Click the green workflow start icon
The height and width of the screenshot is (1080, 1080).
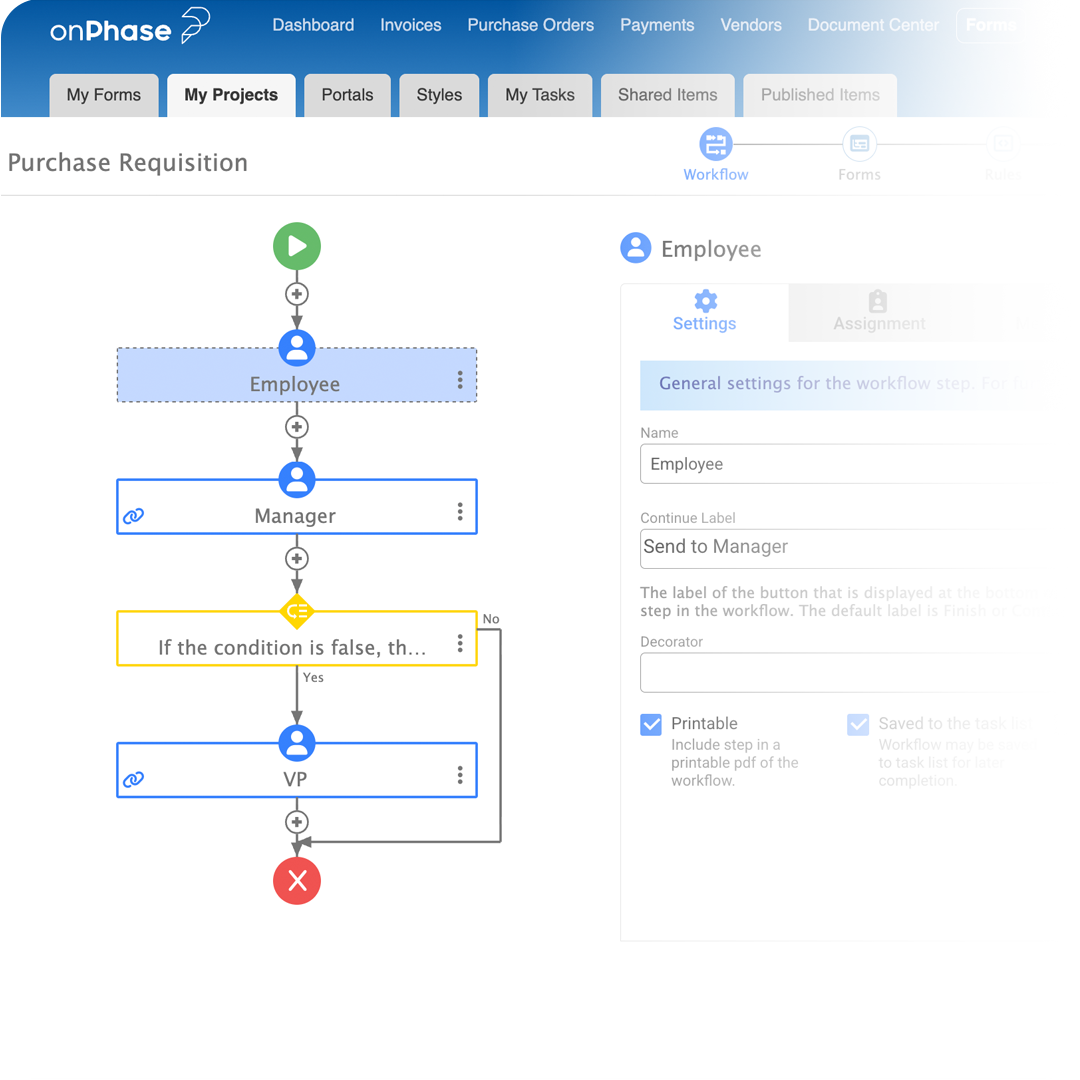coord(297,246)
